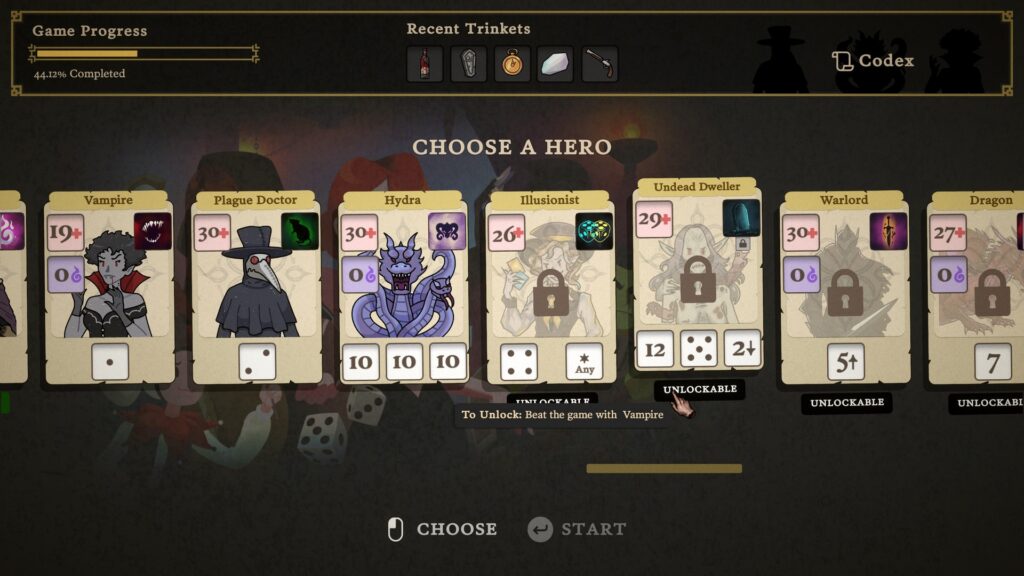Screen dimensions: 1024x576
Task: Click Hydra's purple ability icon
Action: [x=447, y=231]
